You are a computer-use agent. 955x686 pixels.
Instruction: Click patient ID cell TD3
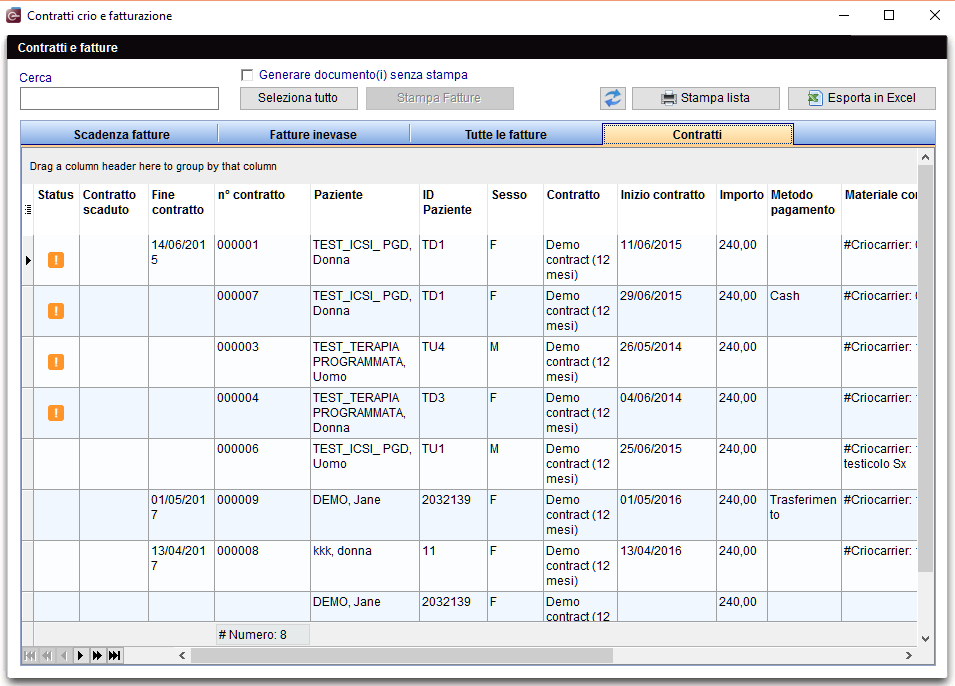coord(453,413)
